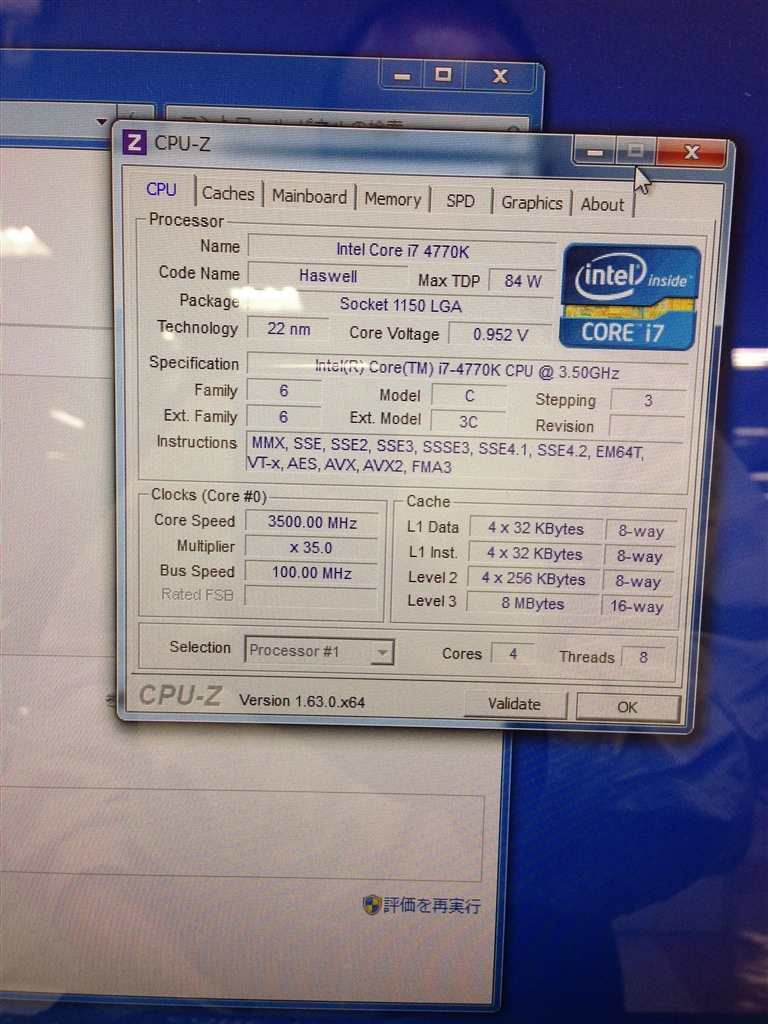Minimize the background Control Panel window
The height and width of the screenshot is (1024, 768).
click(x=402, y=76)
